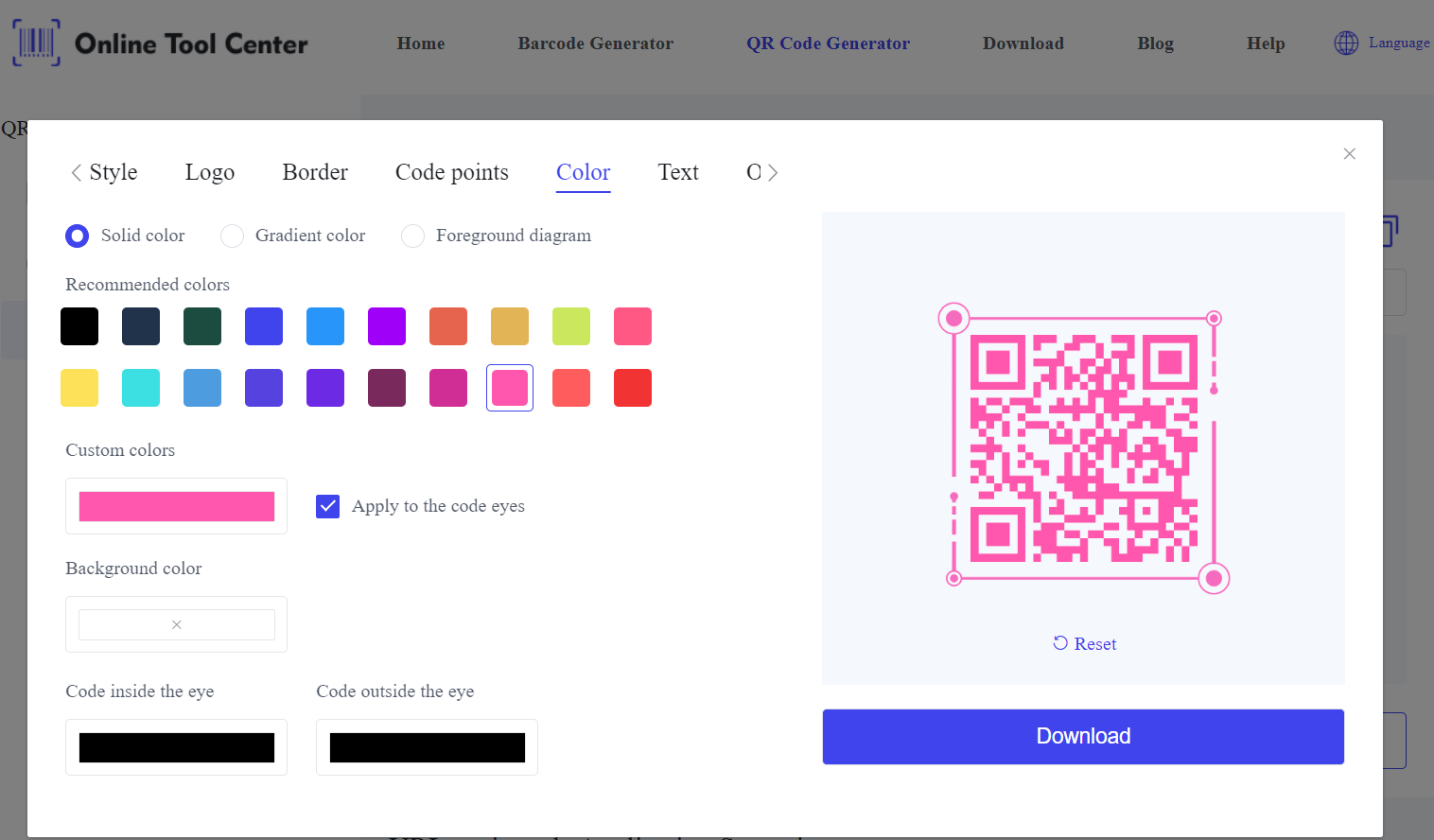1434x840 pixels.
Task: Pick the coral orange recommended color
Action: tap(448, 326)
